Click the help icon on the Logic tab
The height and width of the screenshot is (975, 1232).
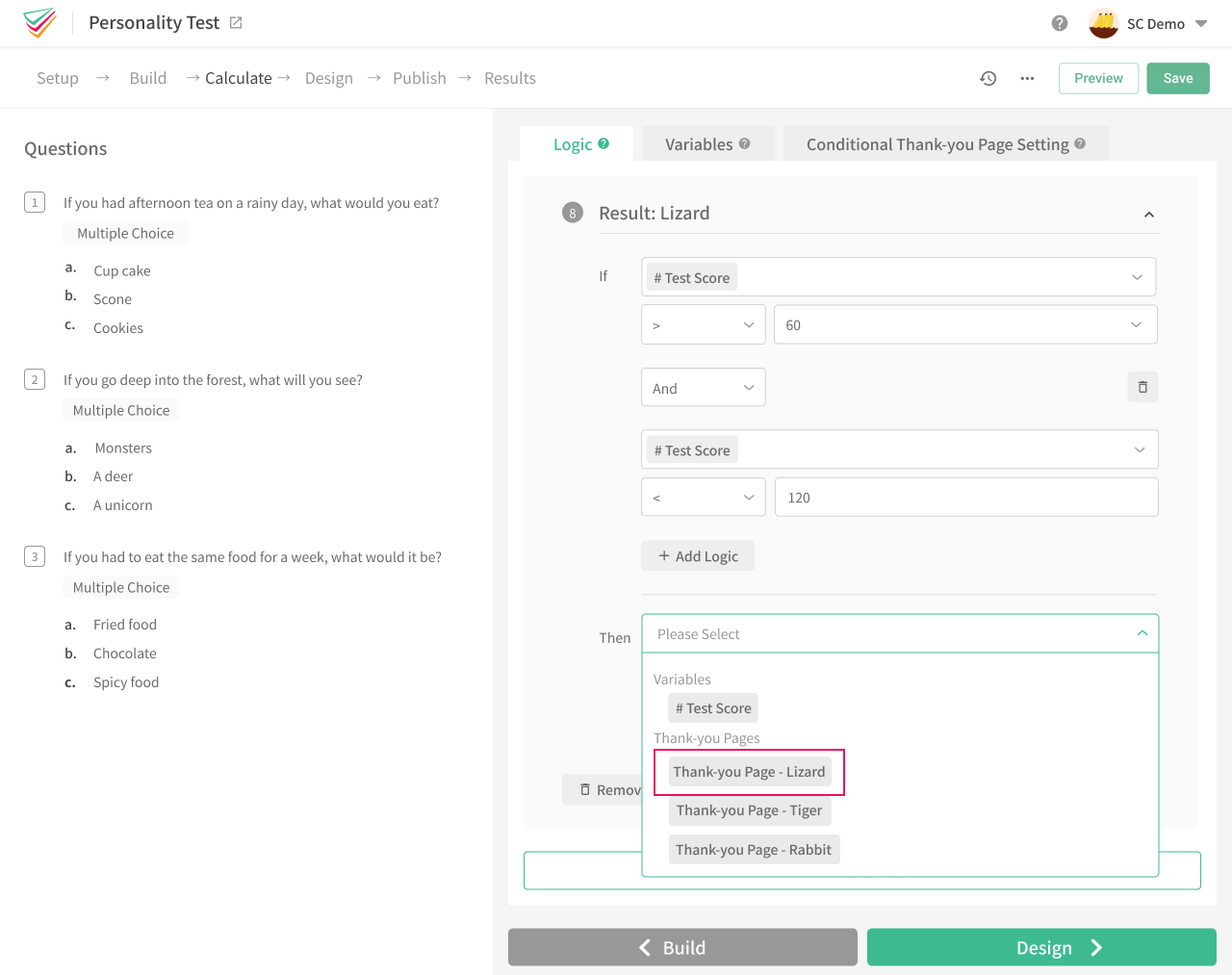[604, 142]
